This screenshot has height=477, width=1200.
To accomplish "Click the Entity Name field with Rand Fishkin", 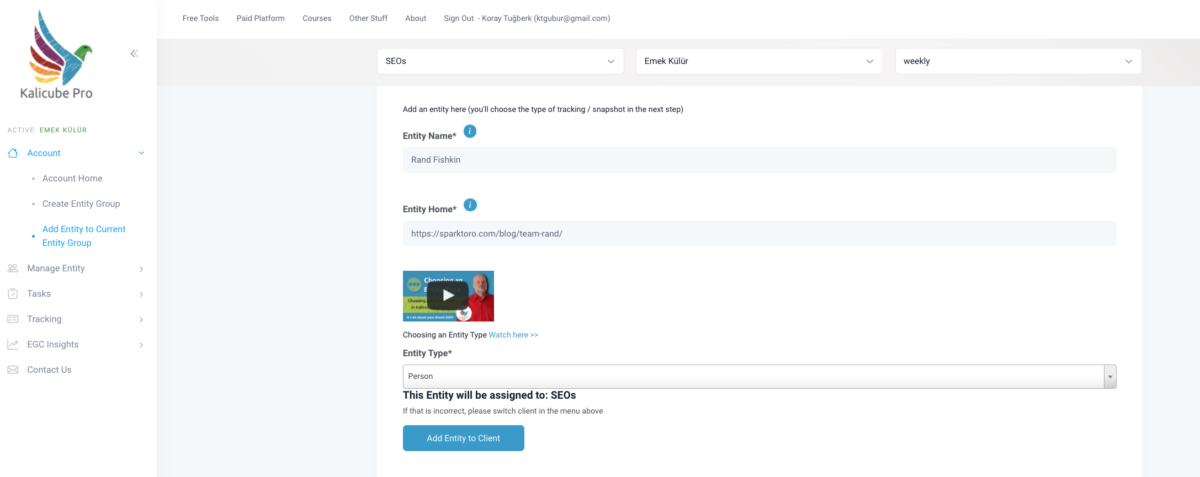I will click(759, 160).
